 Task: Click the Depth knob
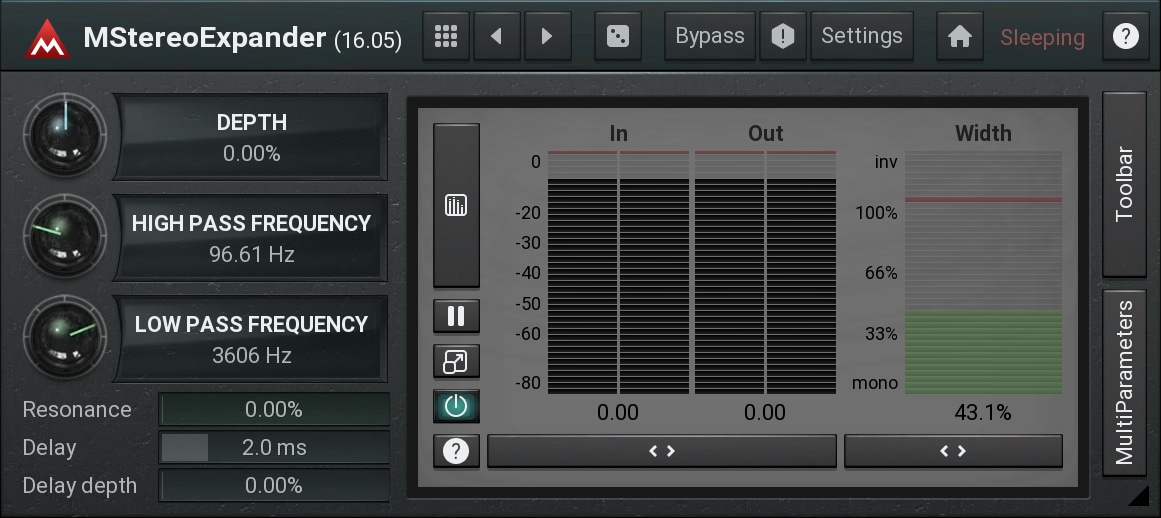65,135
